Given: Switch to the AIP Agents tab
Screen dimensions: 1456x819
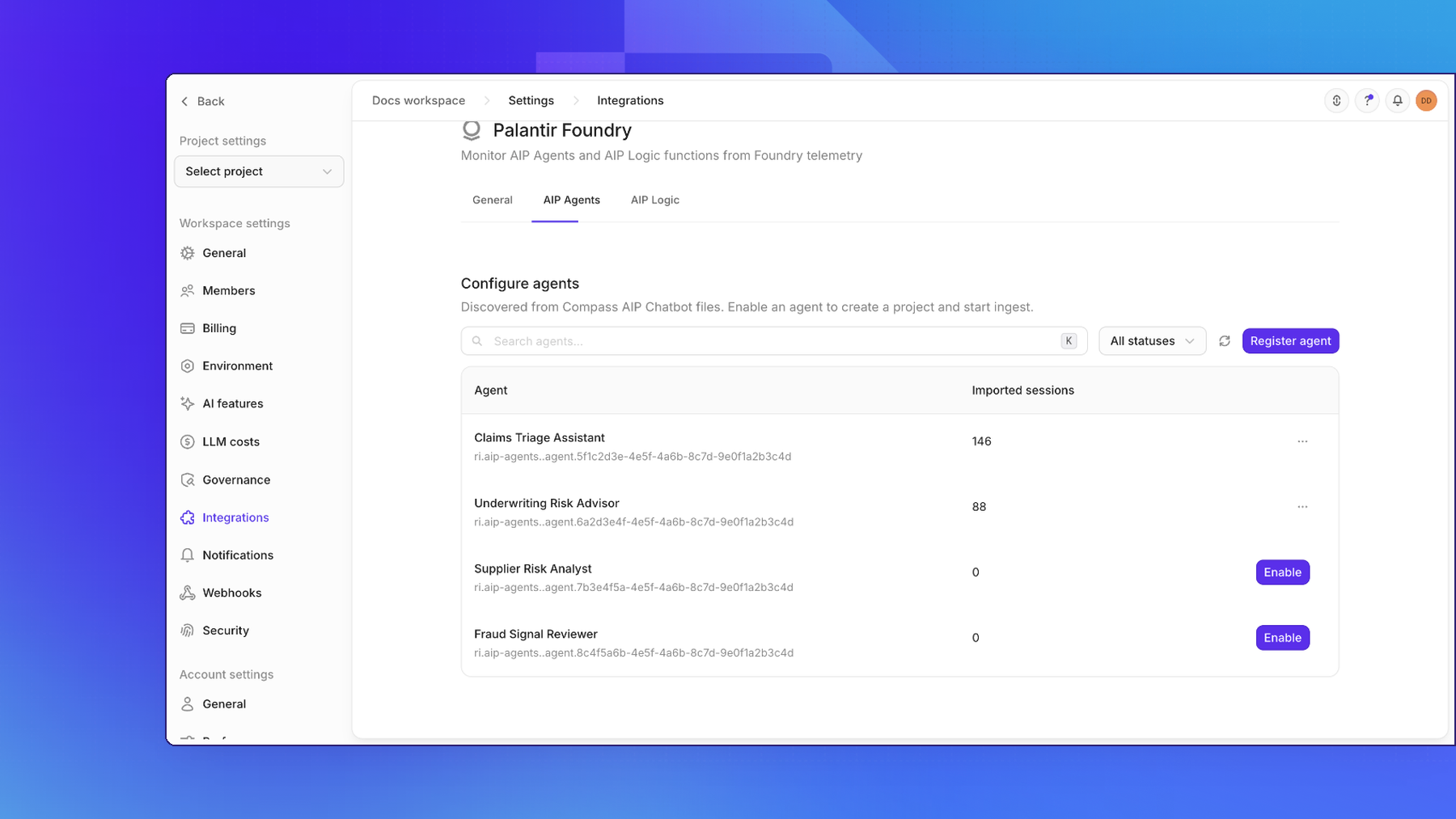Looking at the screenshot, I should [x=571, y=200].
